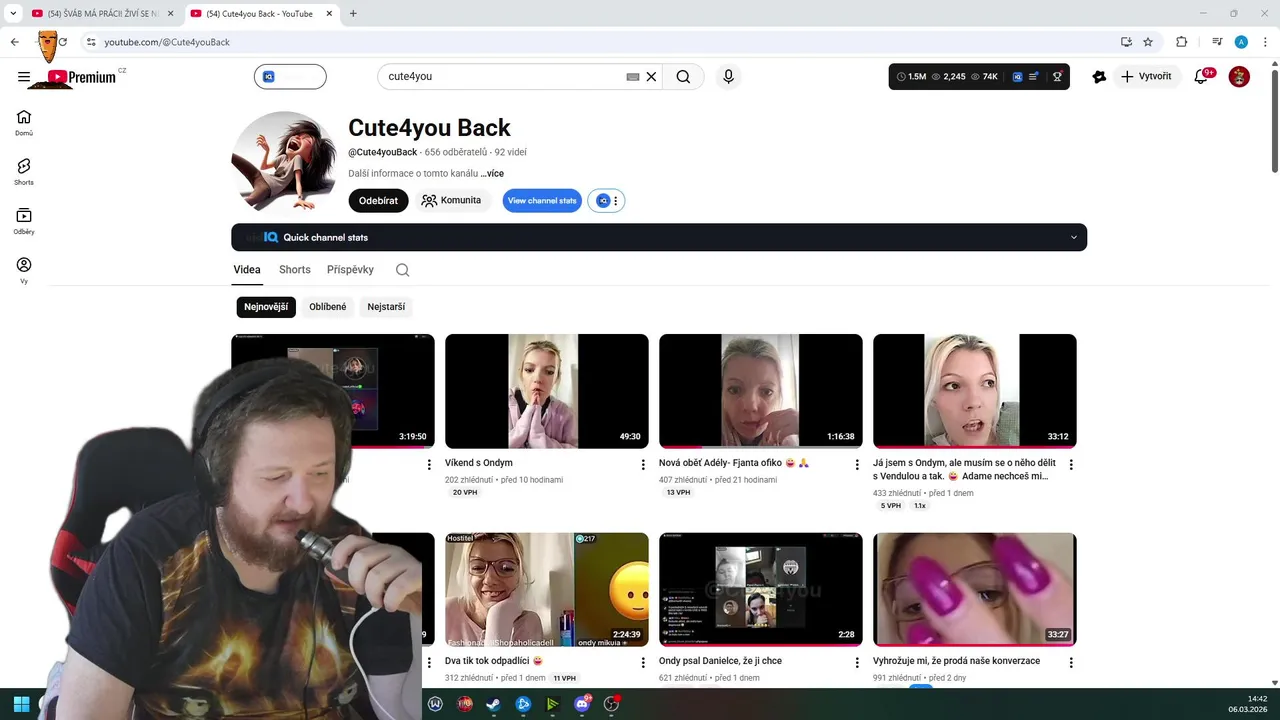
Task: Click the vidIQ trophy icon
Action: pos(1057,77)
